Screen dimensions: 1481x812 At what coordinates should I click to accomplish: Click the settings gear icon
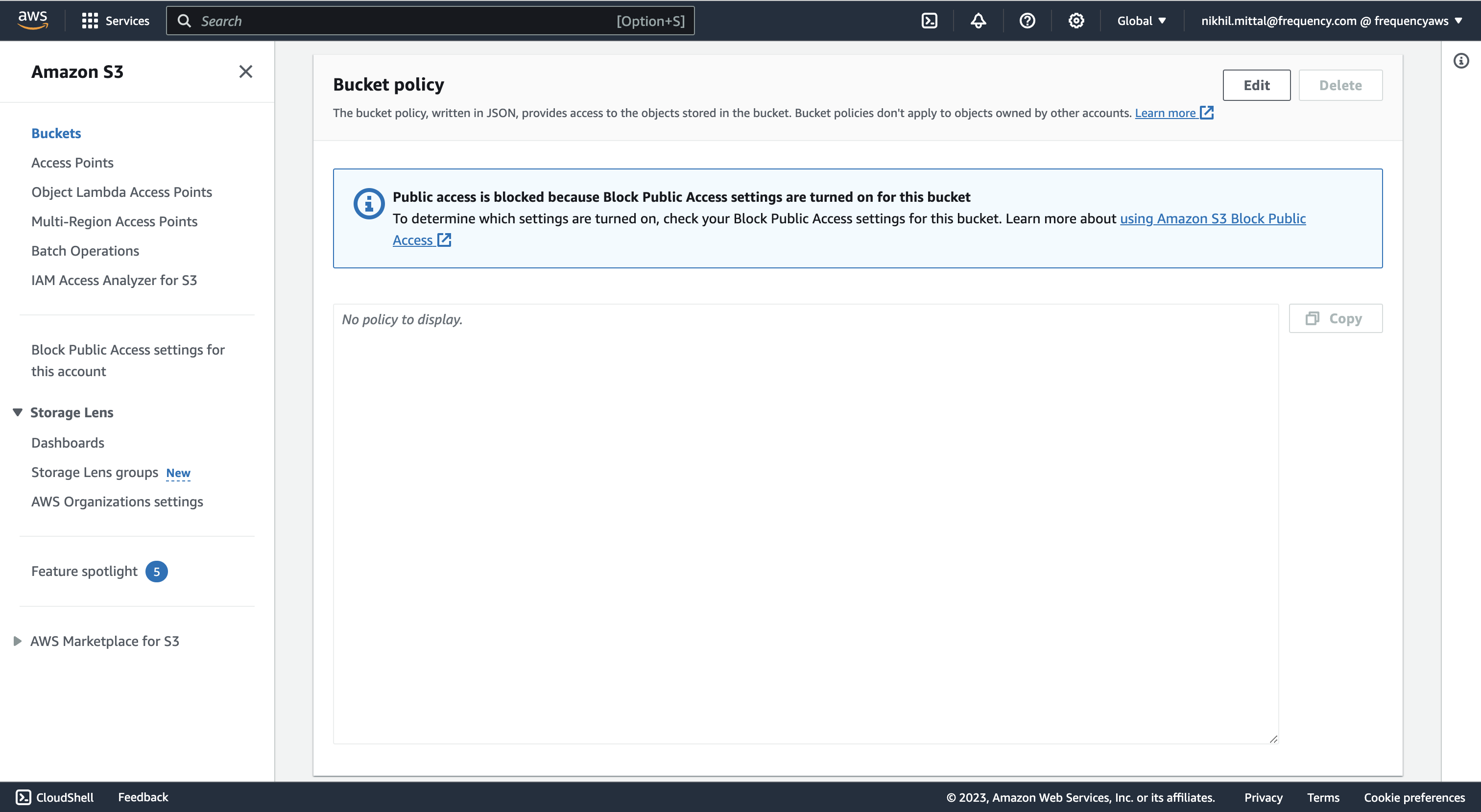click(1076, 20)
